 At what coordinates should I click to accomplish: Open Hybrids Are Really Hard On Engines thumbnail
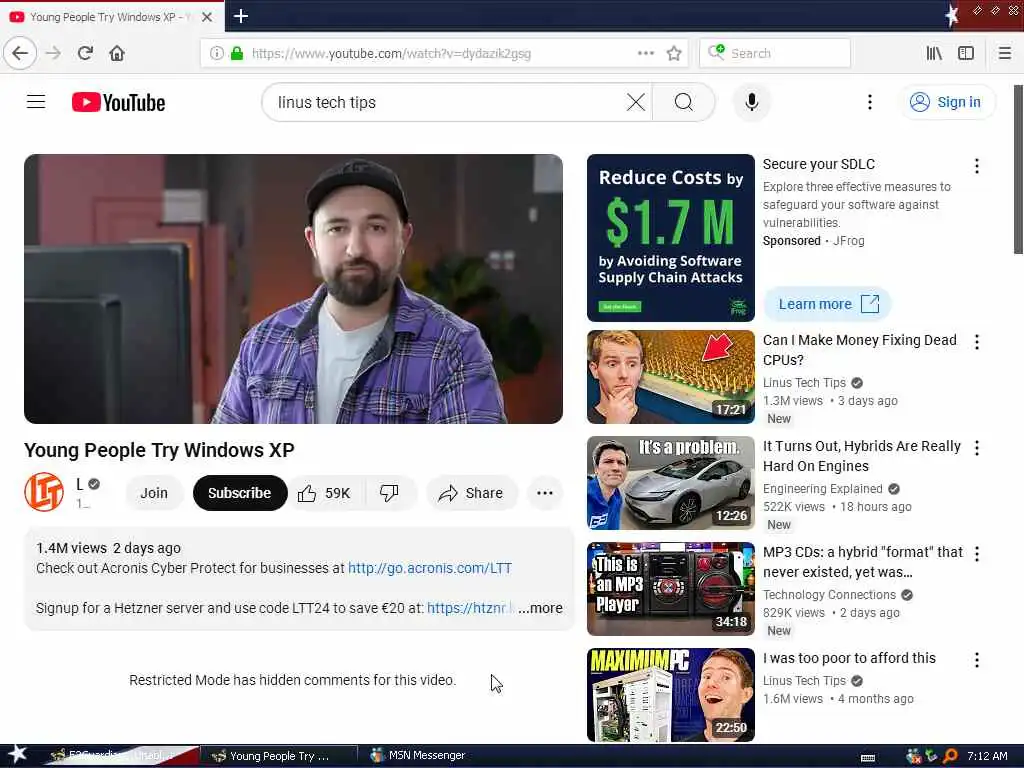(671, 483)
